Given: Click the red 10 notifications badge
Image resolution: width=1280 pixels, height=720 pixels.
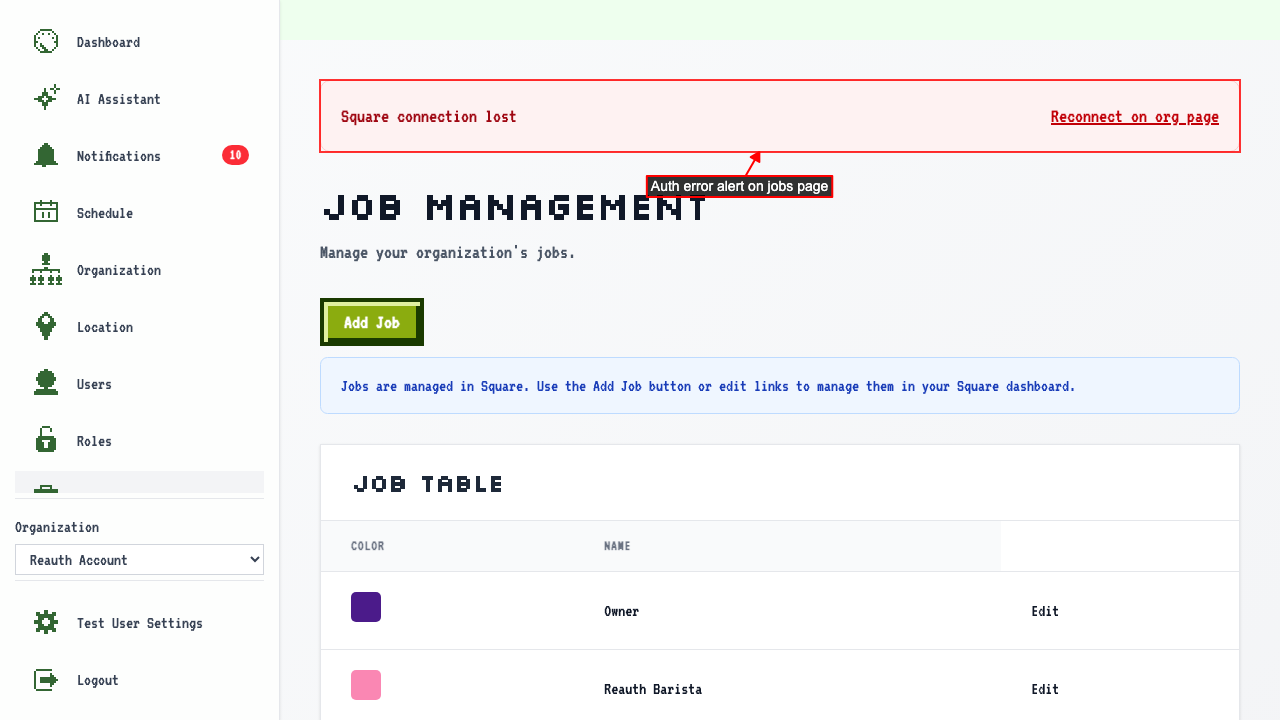Looking at the screenshot, I should click(235, 155).
